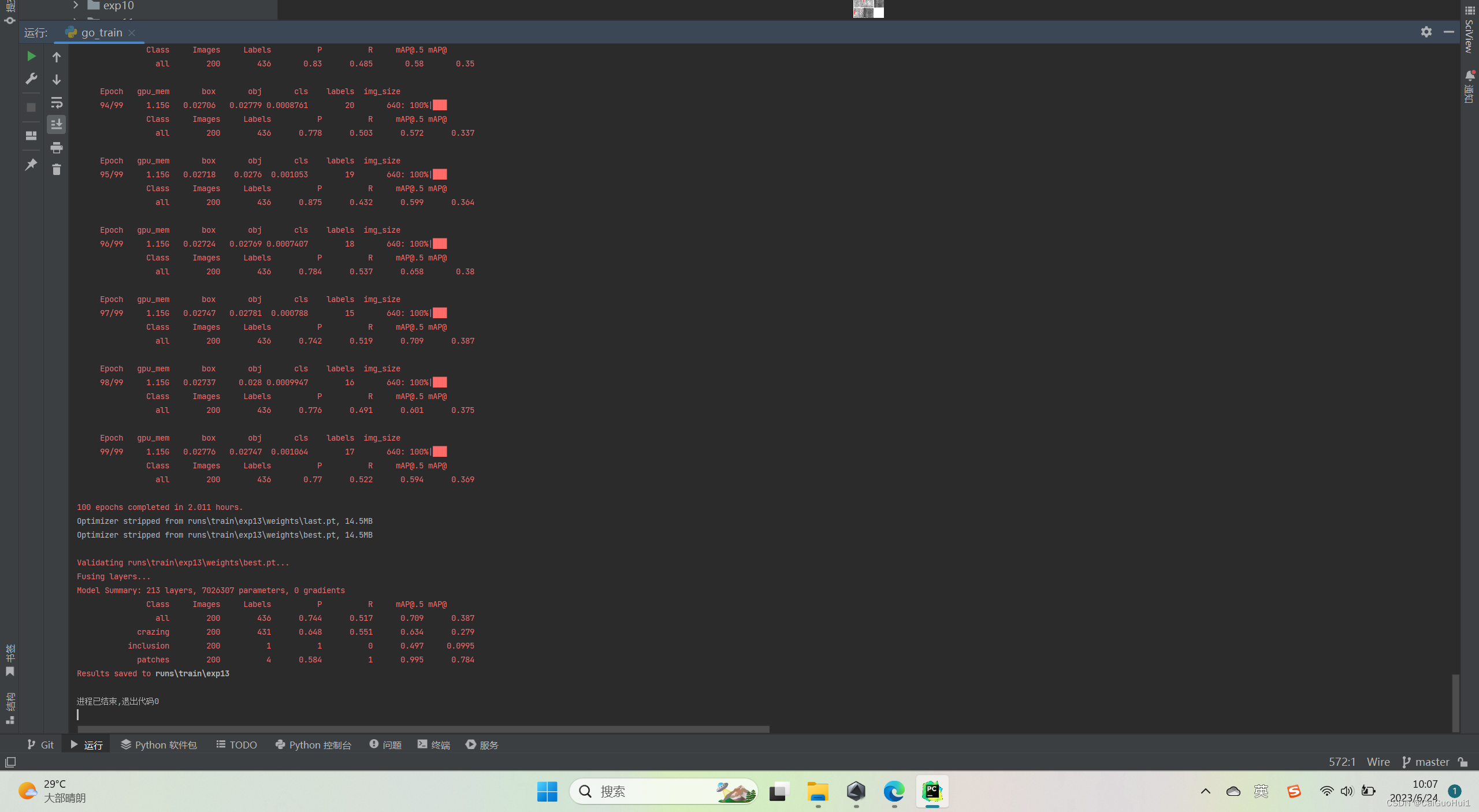This screenshot has height=812, width=1479.
Task: Toggle soft-wrap for the console output
Action: click(57, 102)
